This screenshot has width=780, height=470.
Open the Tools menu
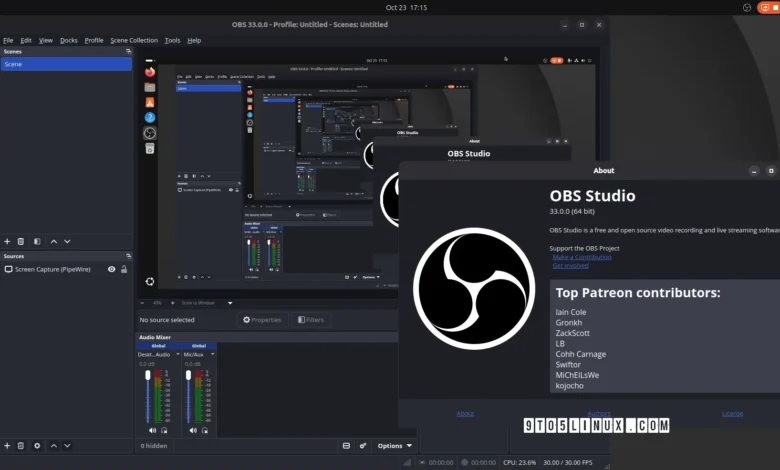click(172, 40)
